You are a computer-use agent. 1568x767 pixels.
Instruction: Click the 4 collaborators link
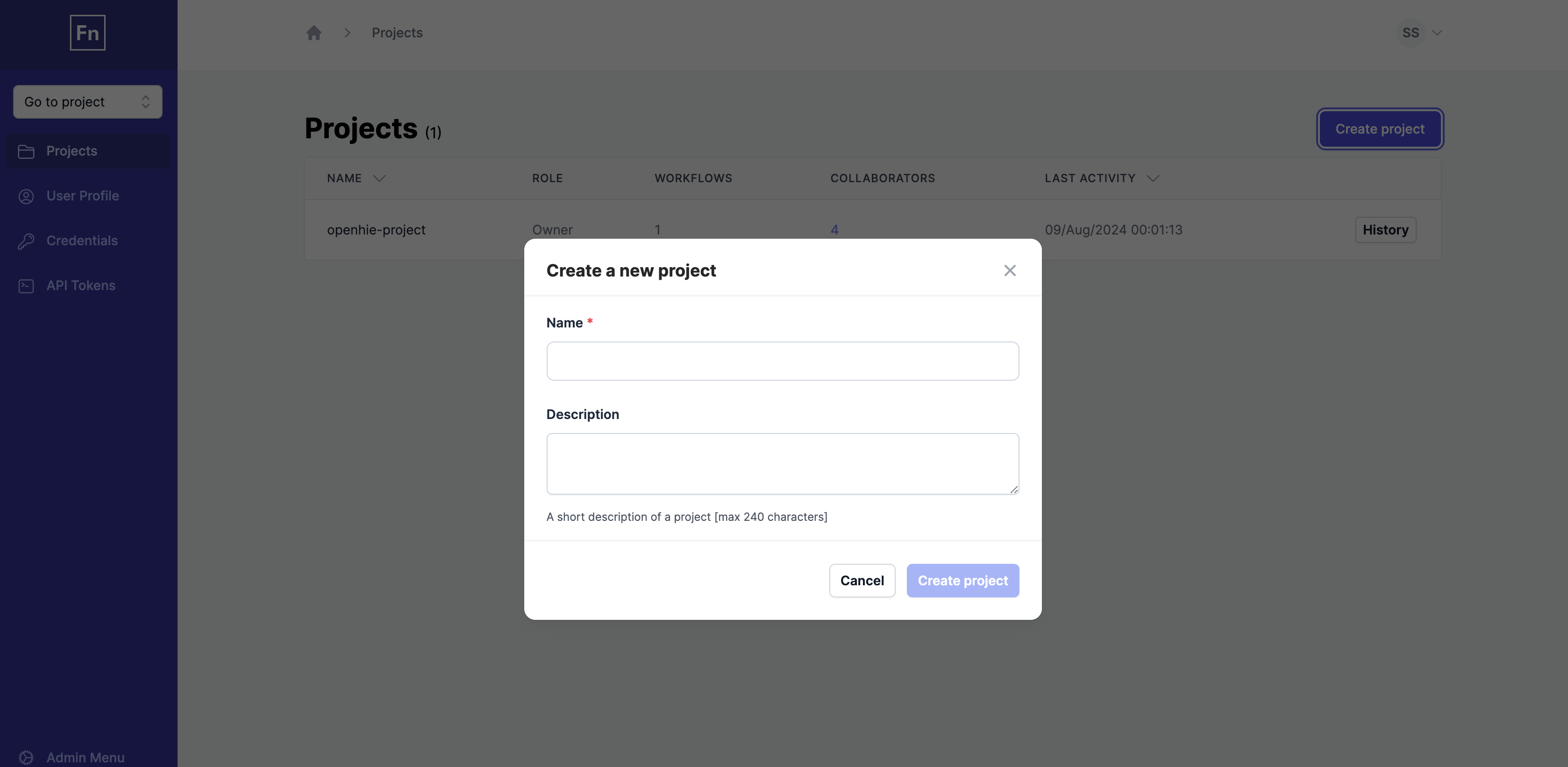(x=835, y=229)
